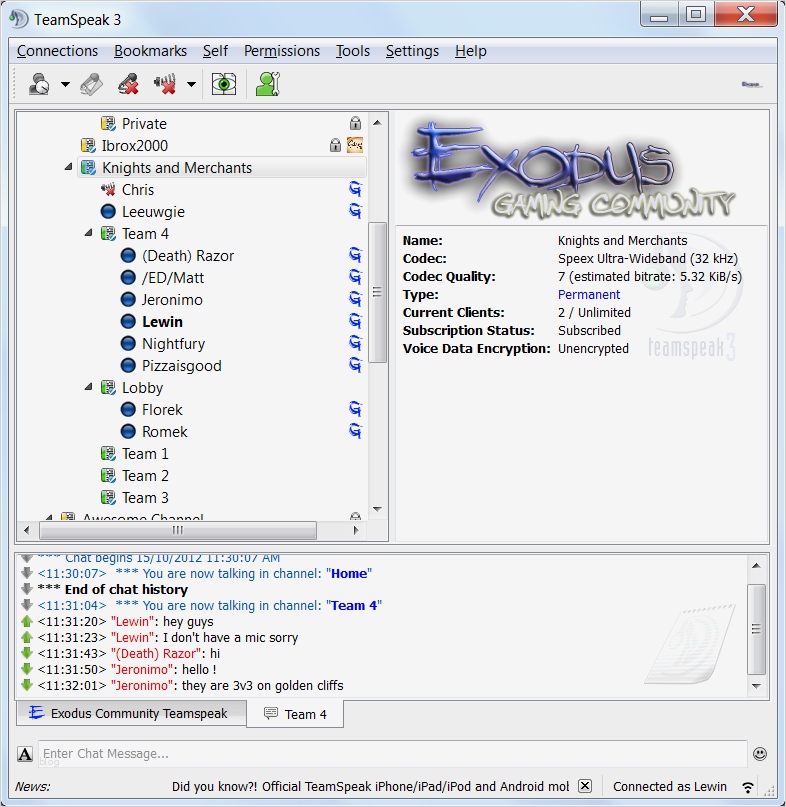Open the emoticon smiley picker
This screenshot has width=786, height=807.
click(x=760, y=754)
